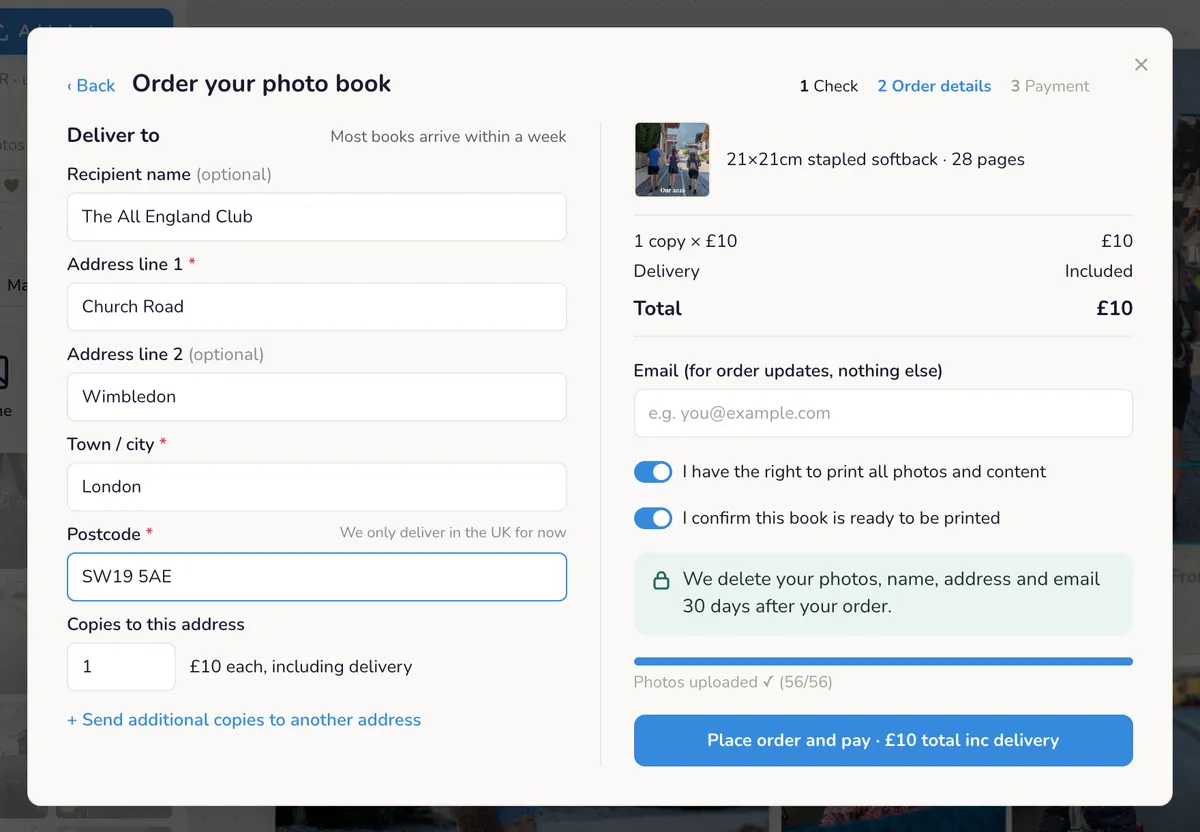Place order and pay £10 total
Image resolution: width=1200 pixels, height=832 pixels.
point(883,741)
